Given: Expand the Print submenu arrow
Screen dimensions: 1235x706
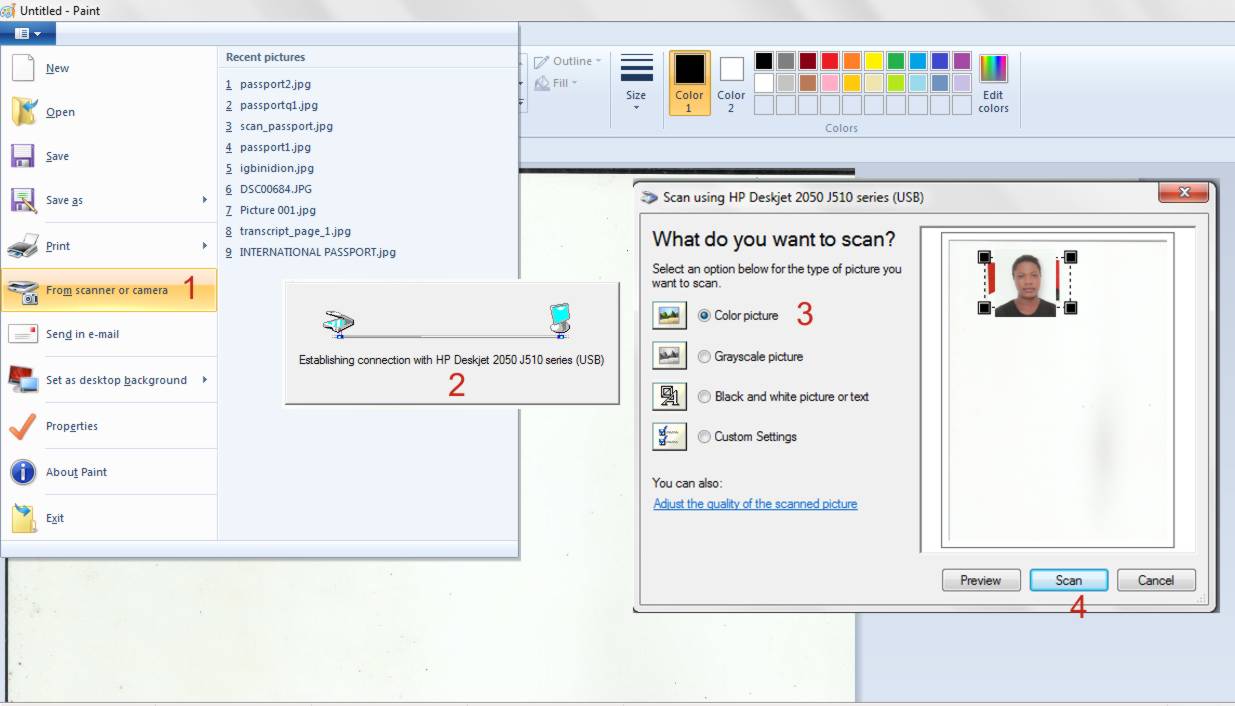Looking at the screenshot, I should (205, 245).
